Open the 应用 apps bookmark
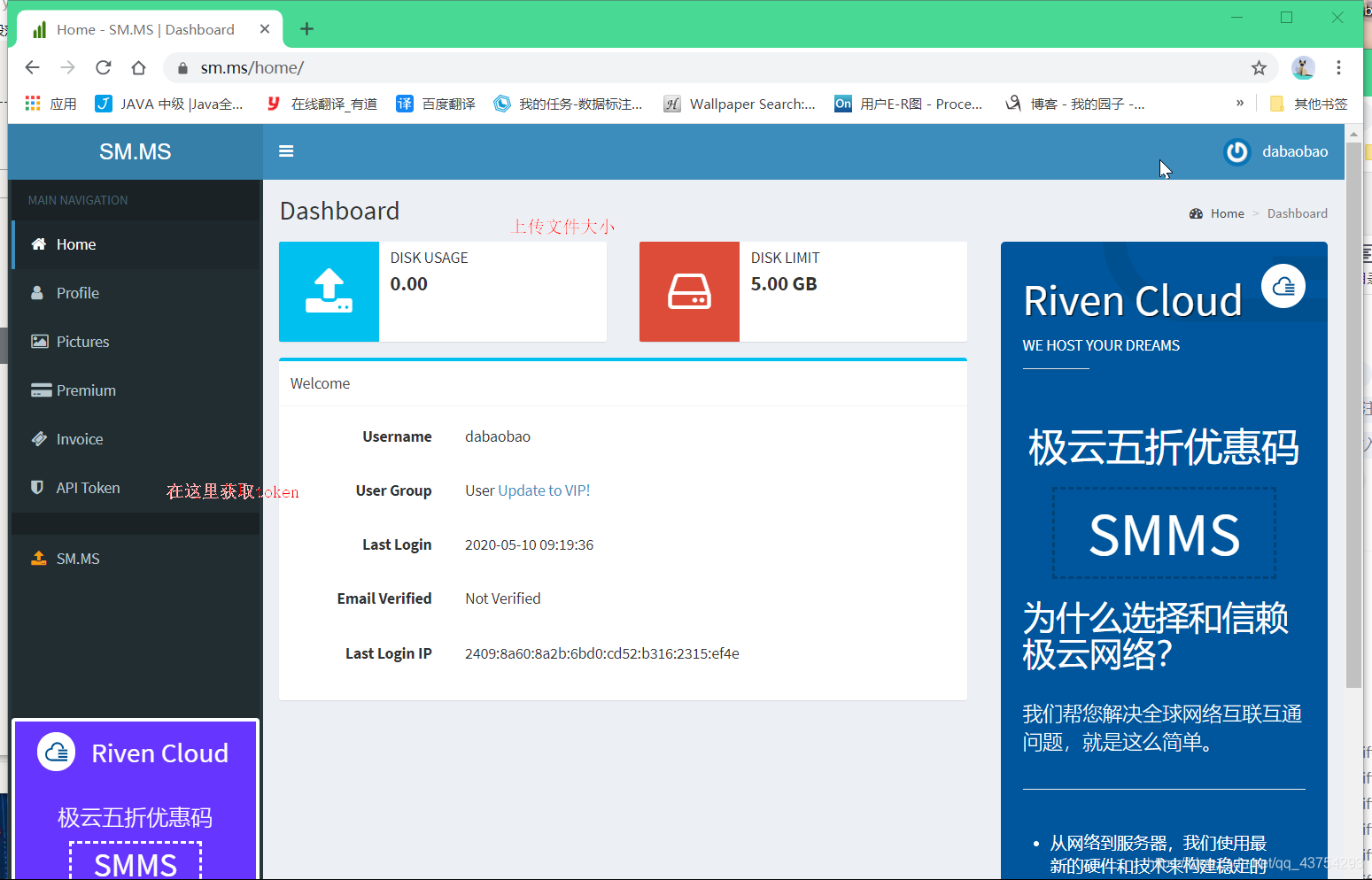Image resolution: width=1372 pixels, height=880 pixels. pos(50,104)
